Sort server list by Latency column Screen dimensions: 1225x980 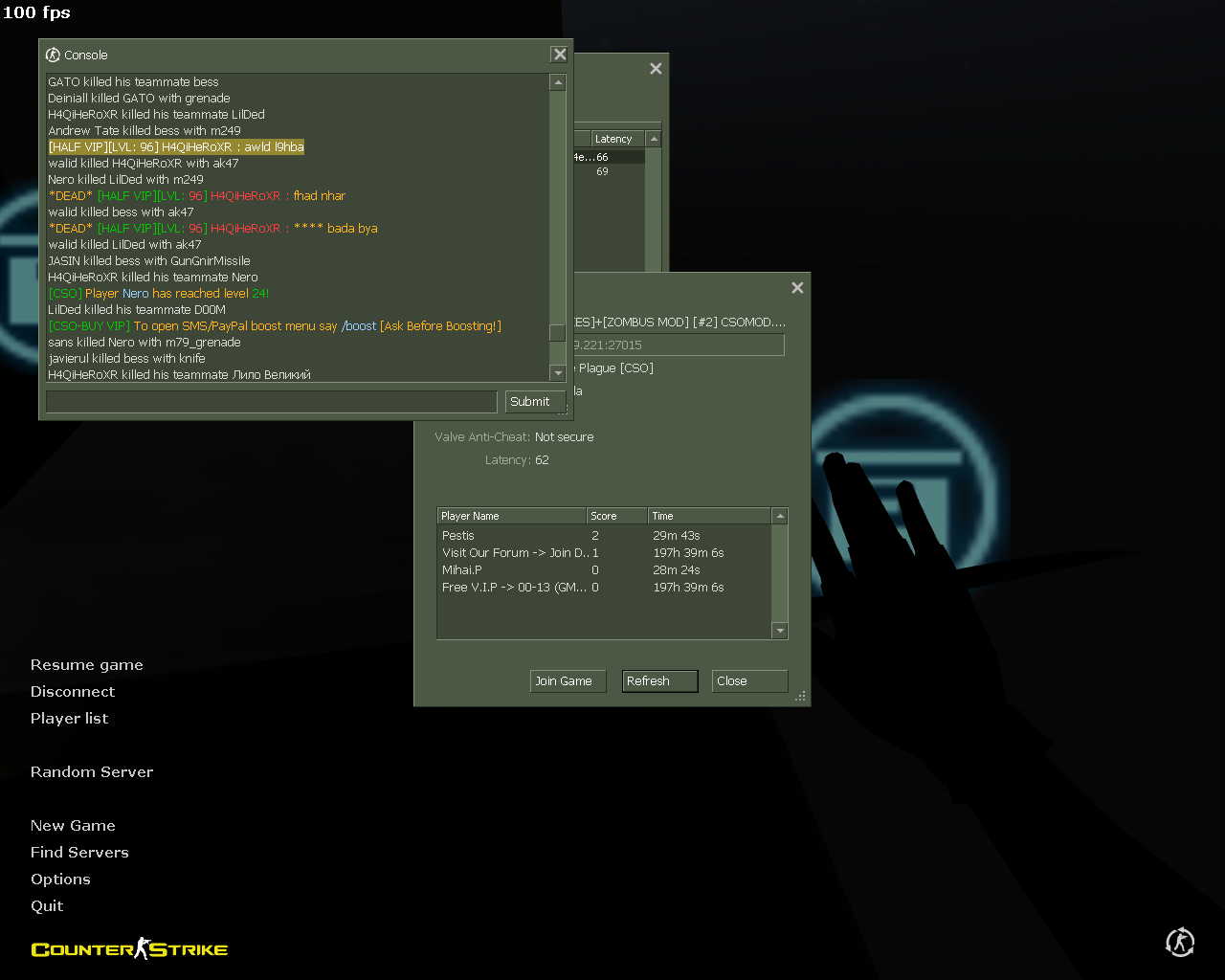click(617, 139)
